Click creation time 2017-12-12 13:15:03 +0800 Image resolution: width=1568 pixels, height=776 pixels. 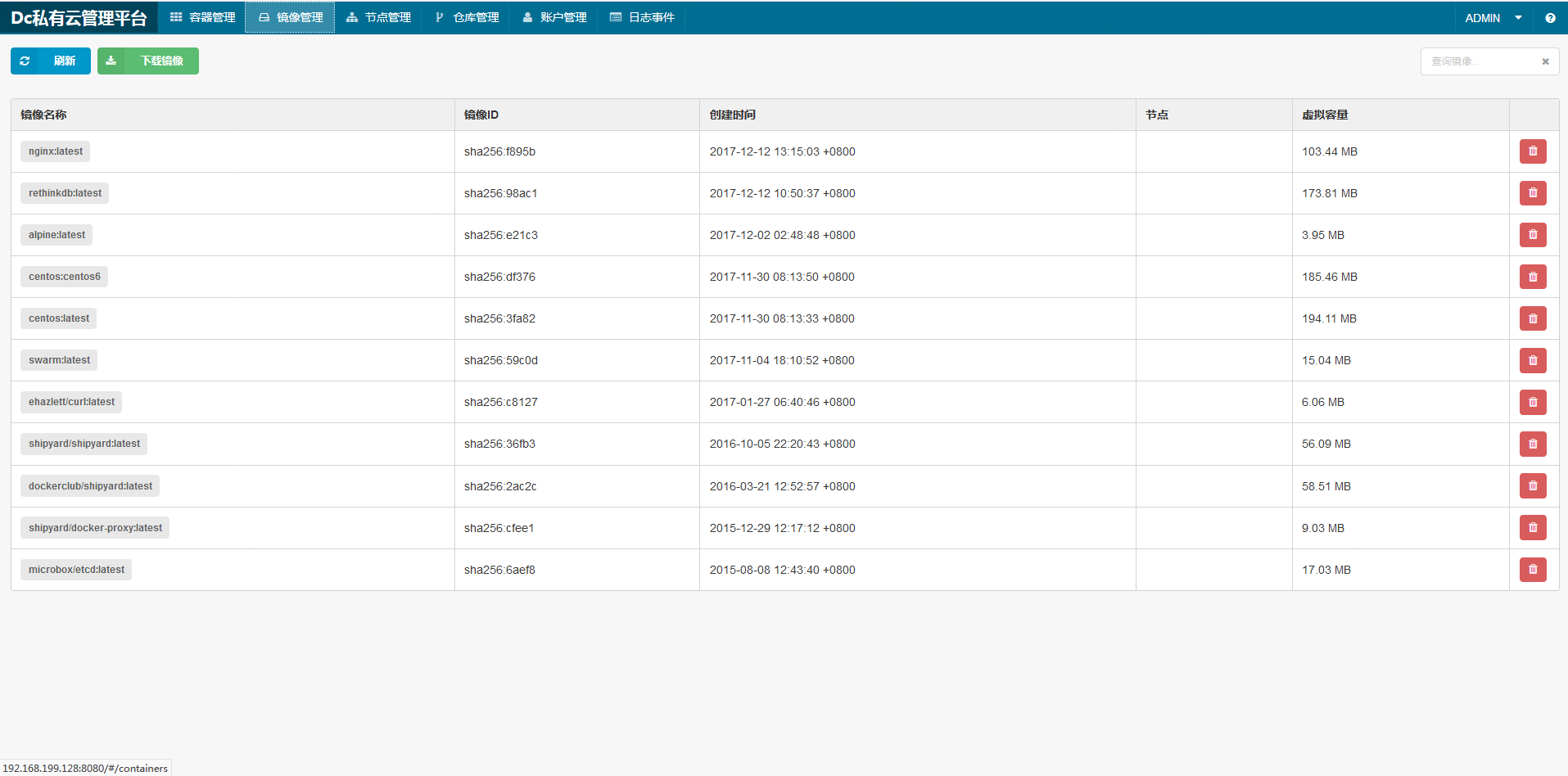782,151
